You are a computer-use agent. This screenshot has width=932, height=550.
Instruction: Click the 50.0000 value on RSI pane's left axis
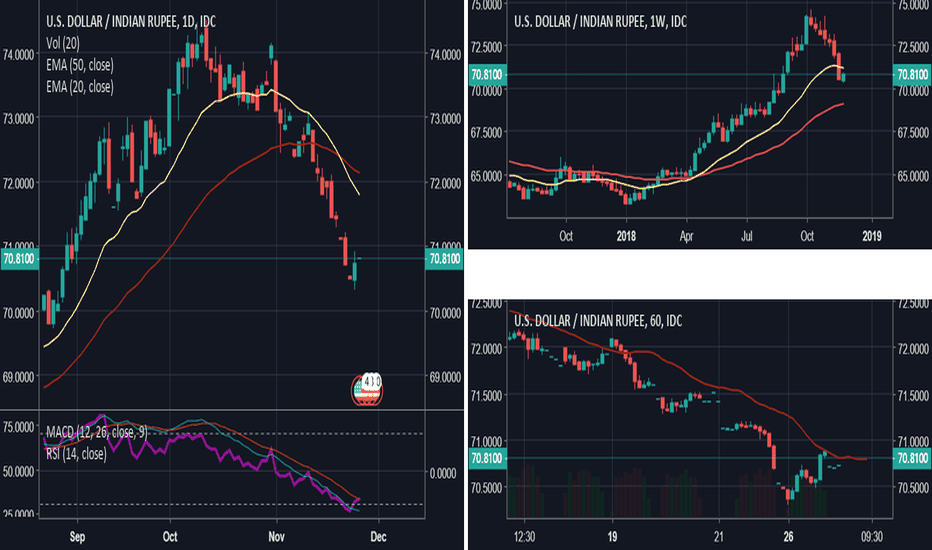tap(18, 471)
